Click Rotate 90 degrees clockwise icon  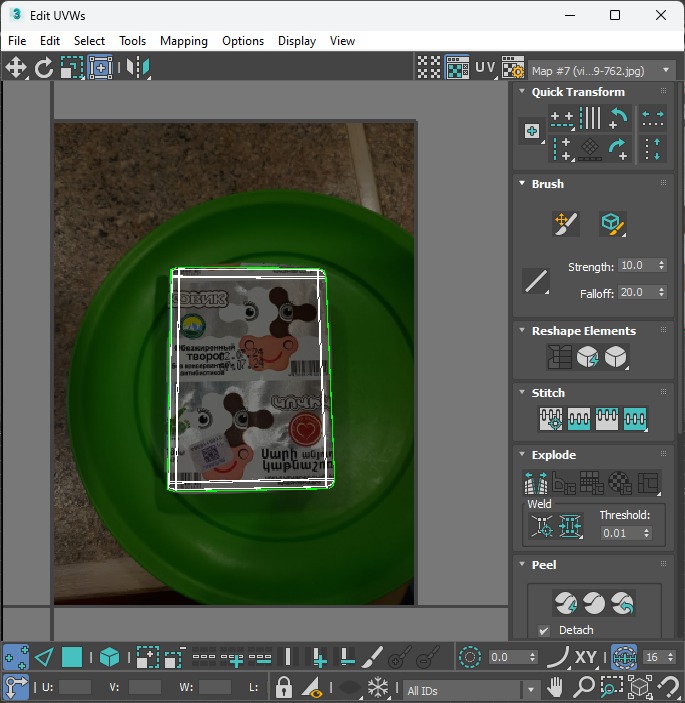[x=618, y=148]
